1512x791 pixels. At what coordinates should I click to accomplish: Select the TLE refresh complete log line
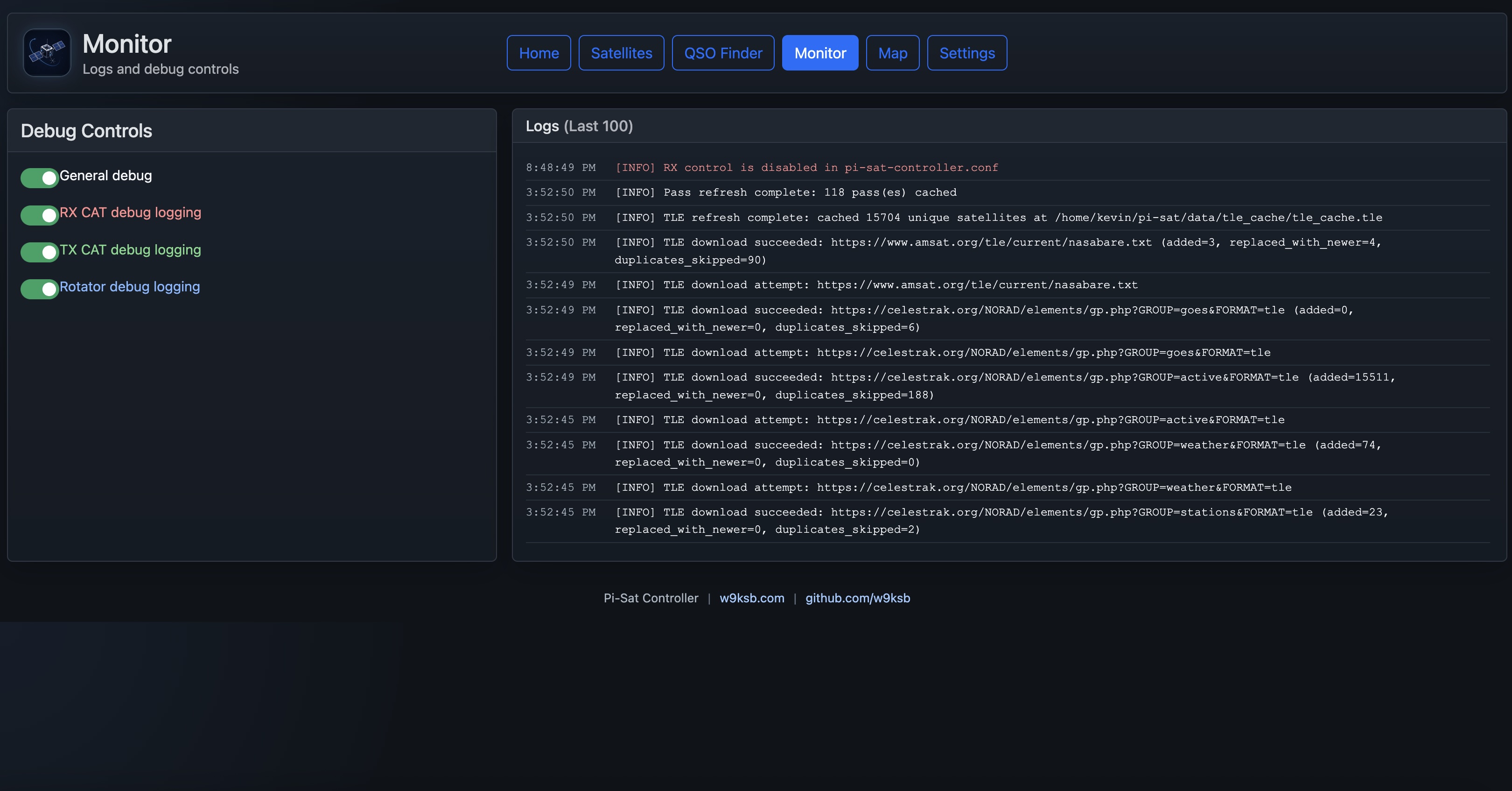point(1008,217)
